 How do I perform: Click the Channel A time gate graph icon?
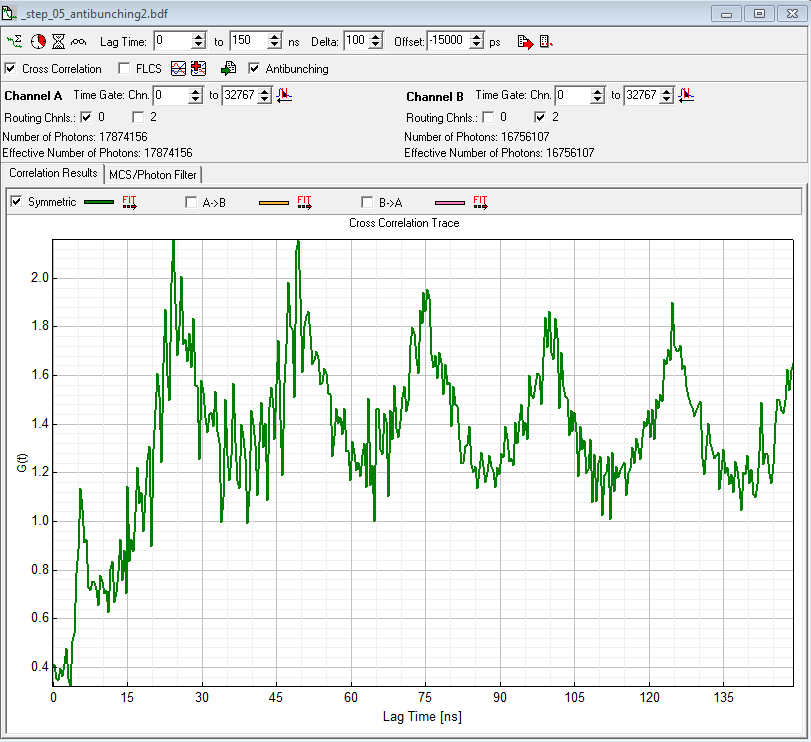pyautogui.click(x=284, y=95)
